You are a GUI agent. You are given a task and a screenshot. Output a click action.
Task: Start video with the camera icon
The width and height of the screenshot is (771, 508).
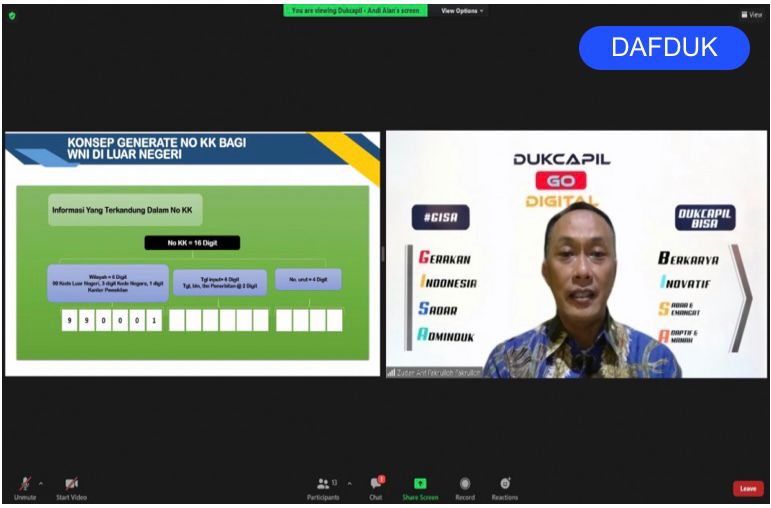point(71,485)
